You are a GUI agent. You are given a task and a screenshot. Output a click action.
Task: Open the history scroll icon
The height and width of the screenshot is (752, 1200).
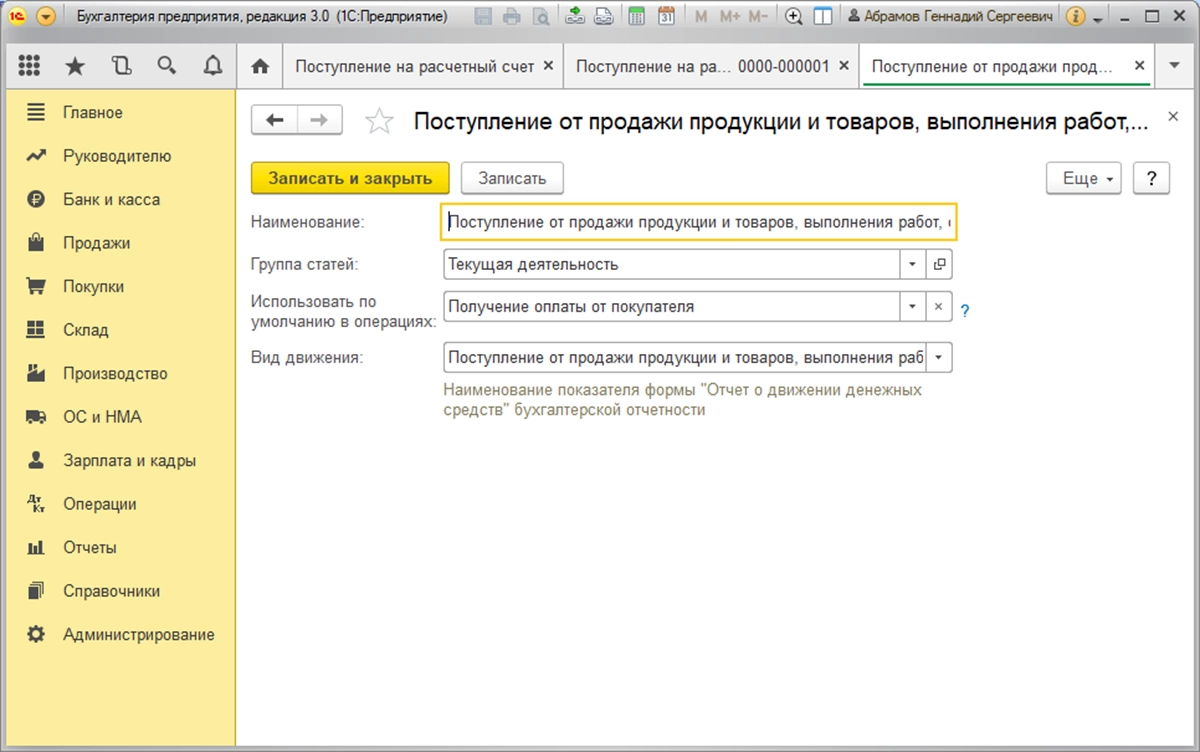(x=121, y=66)
